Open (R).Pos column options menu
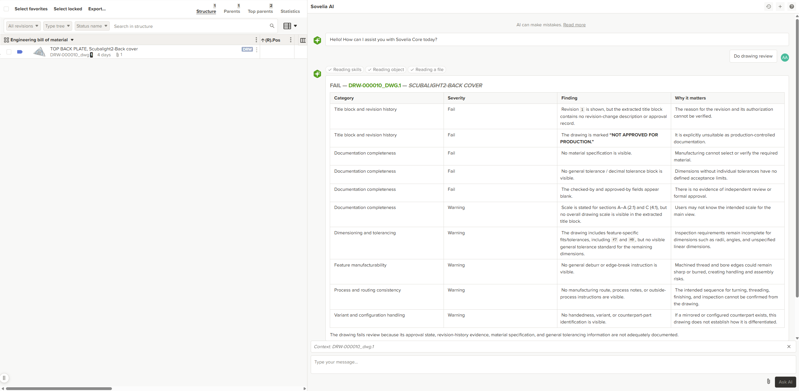Viewport: 799px width, 391px height. [290, 40]
